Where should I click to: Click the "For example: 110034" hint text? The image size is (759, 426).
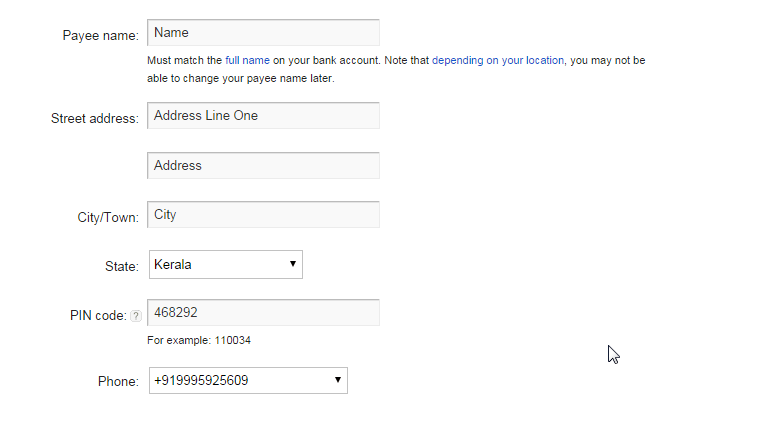(199, 340)
